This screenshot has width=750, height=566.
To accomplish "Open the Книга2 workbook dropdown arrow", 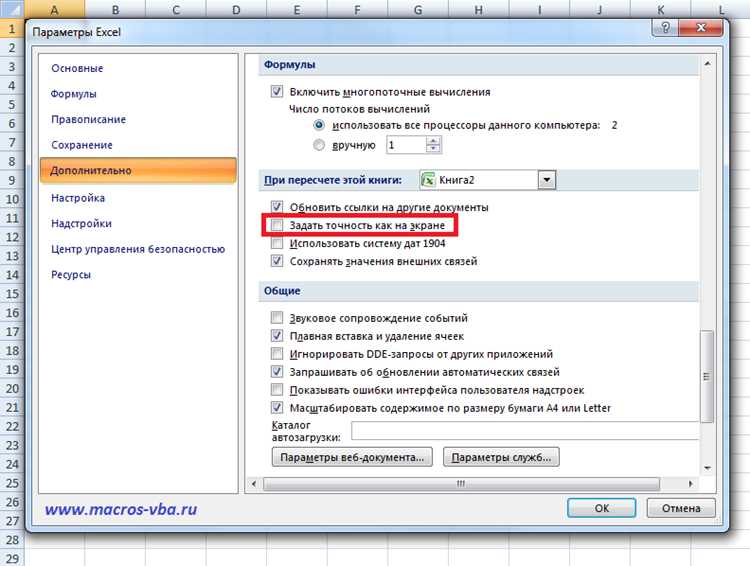I will pos(547,180).
